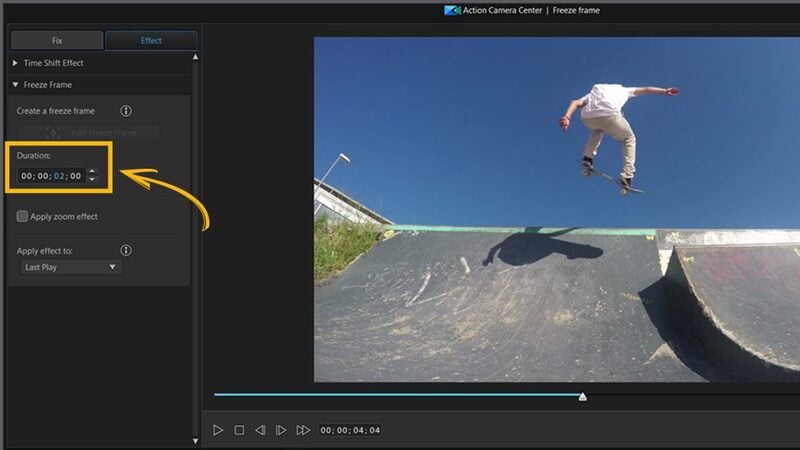Increase duration with the up stepper arrow
This screenshot has height=450, width=800.
92,171
